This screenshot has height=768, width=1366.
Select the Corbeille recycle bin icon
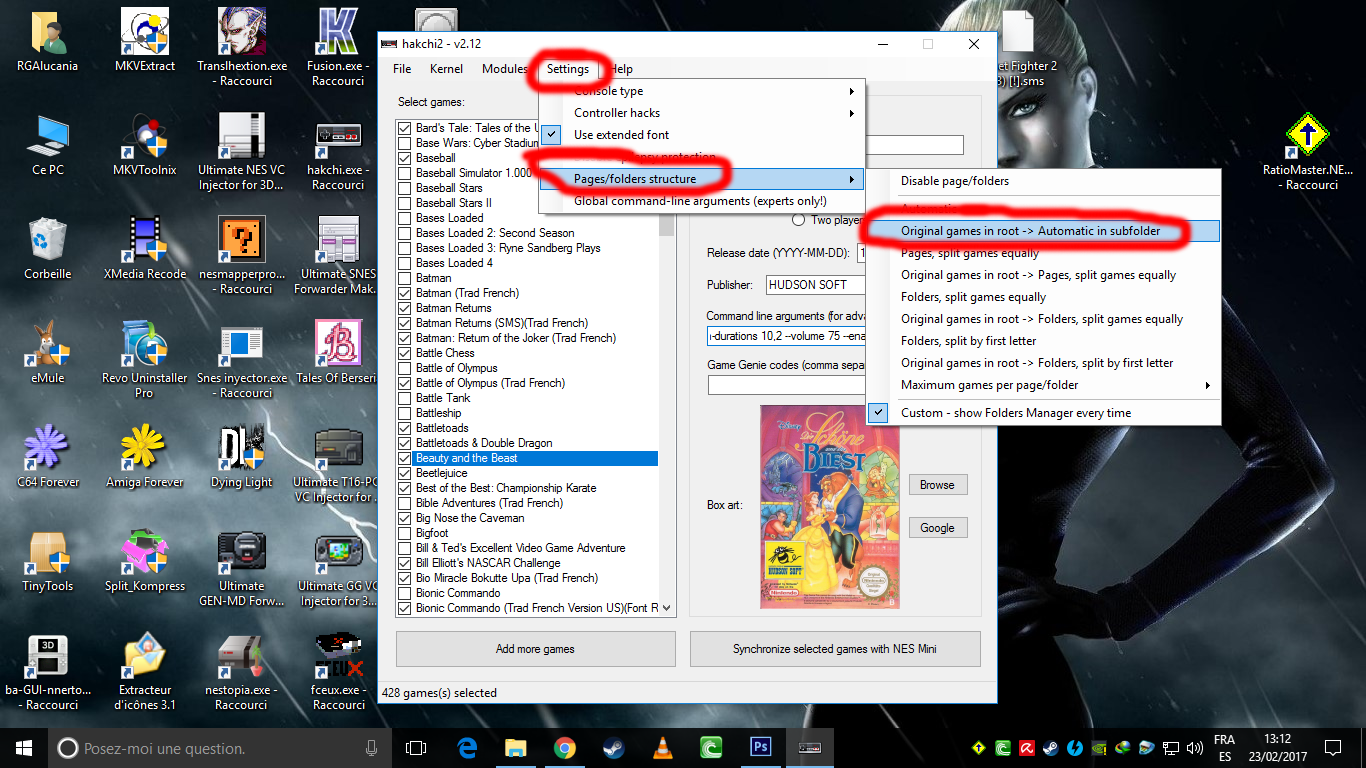coord(47,248)
